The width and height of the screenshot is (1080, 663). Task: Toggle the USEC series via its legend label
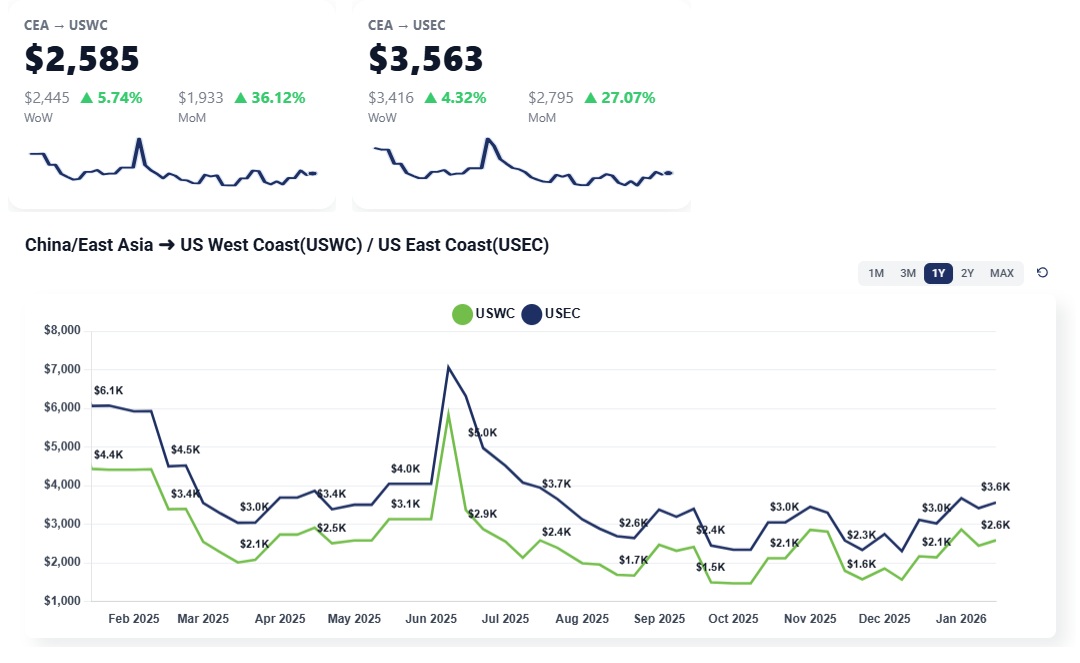pos(562,314)
